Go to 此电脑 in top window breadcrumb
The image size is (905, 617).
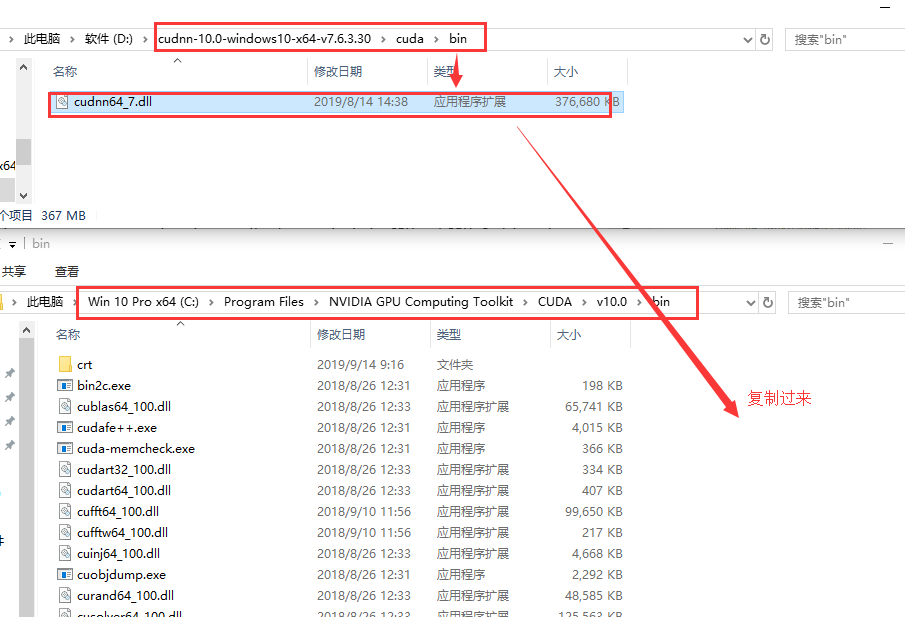(42, 39)
